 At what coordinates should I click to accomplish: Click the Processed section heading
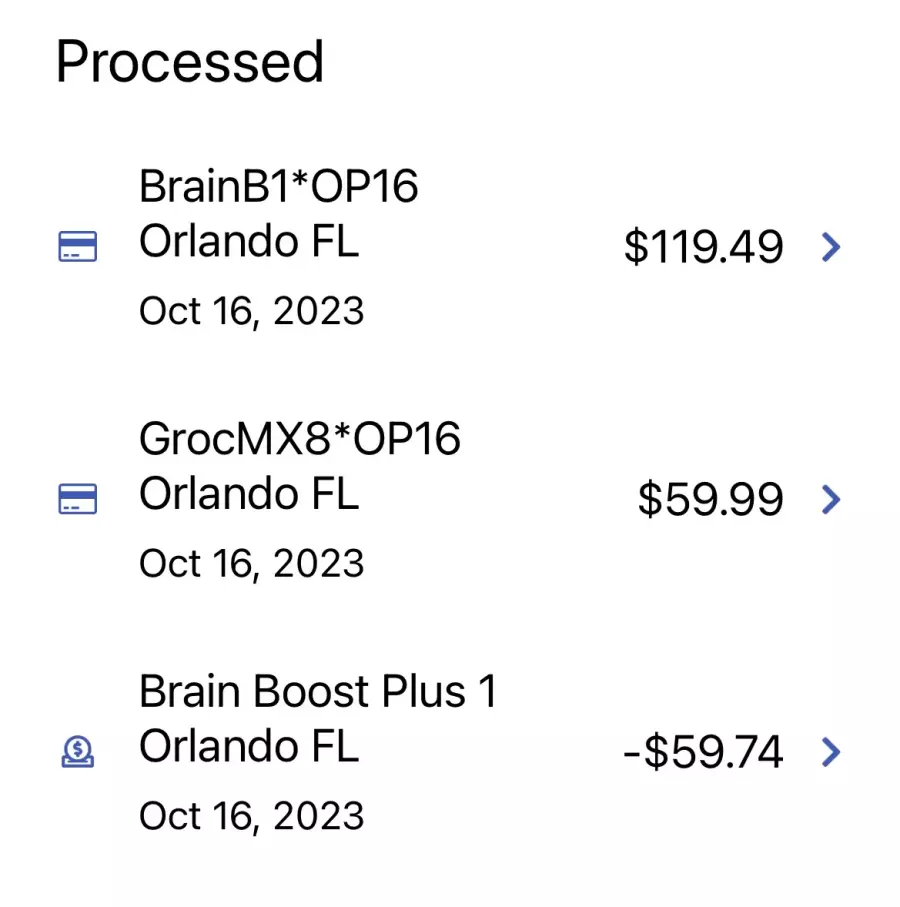coord(189,62)
